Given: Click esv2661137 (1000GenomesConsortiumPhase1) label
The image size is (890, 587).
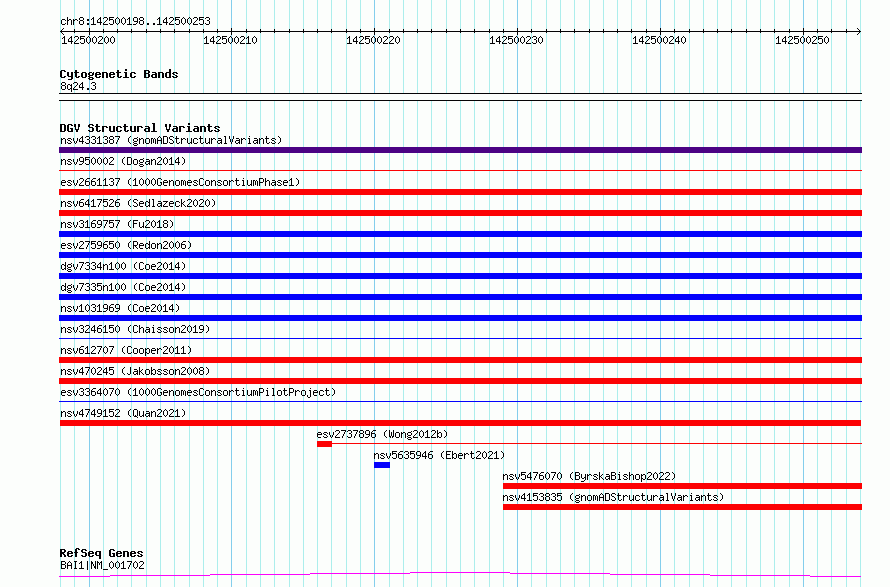Looking at the screenshot, I should (x=180, y=182).
